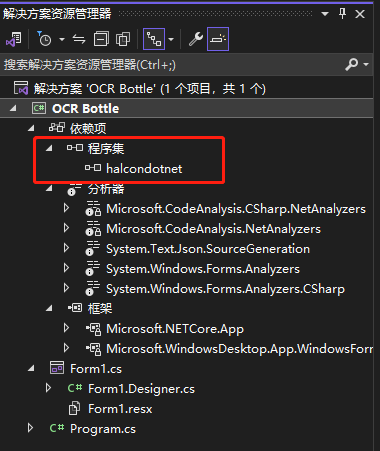Click the 框架 framework icon
This screenshot has width=380, height=451.
75,308
